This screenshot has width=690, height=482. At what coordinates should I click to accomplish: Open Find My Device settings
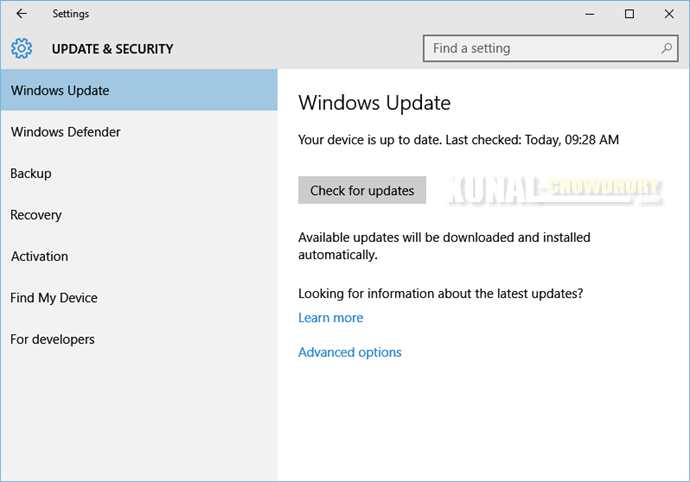tap(54, 298)
